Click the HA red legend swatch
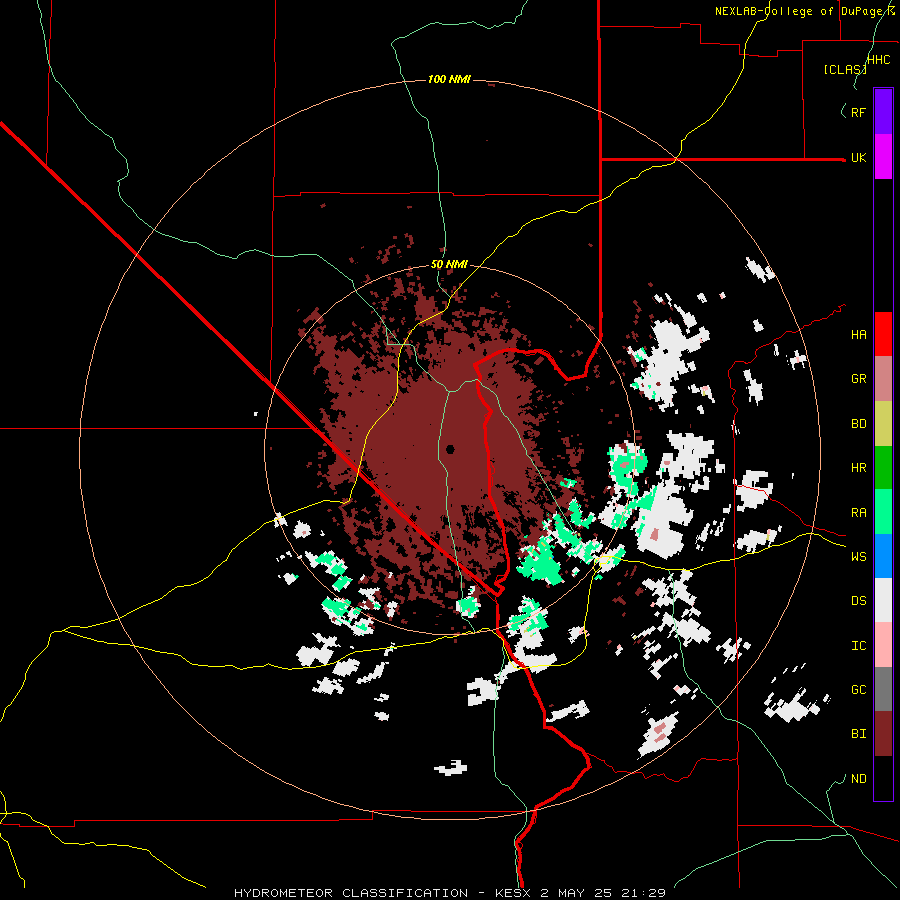Screen dimensions: 900x900 point(883,334)
